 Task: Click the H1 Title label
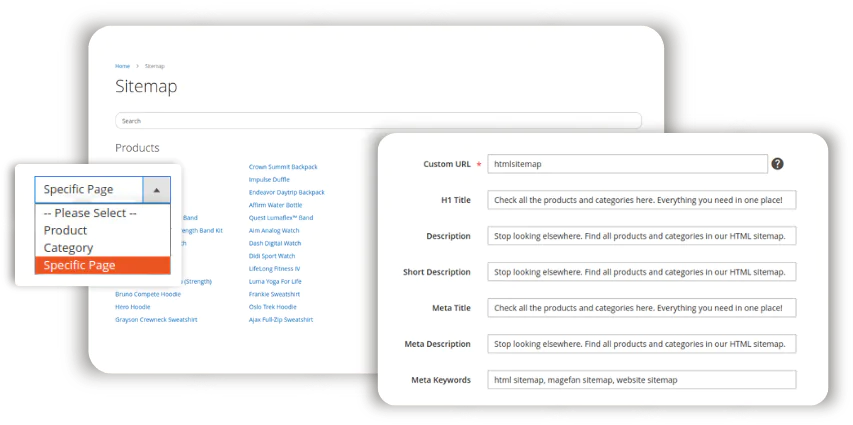coord(456,200)
